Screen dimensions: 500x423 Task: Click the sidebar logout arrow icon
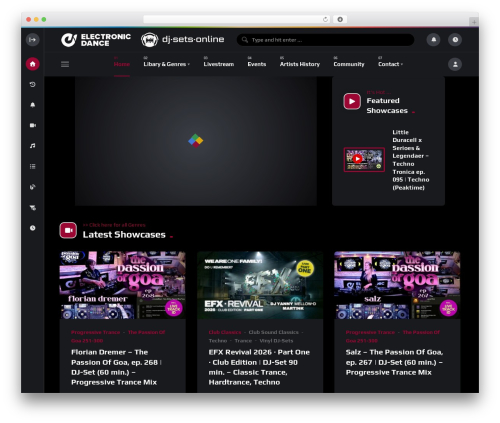pyautogui.click(x=33, y=40)
